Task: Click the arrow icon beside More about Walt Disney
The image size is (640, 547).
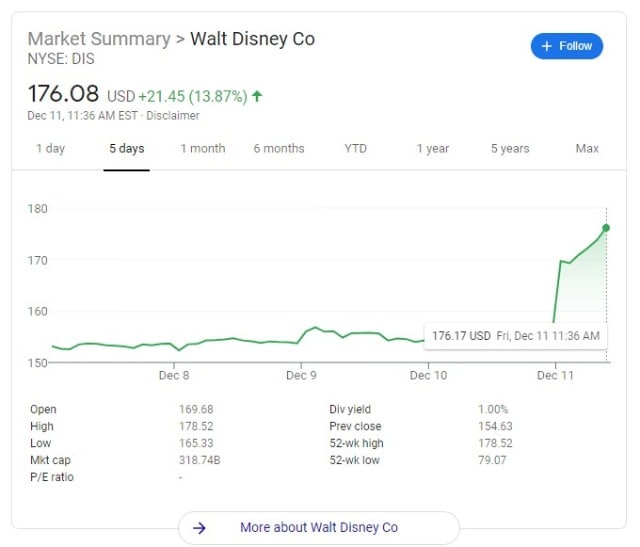Action: pos(199,528)
